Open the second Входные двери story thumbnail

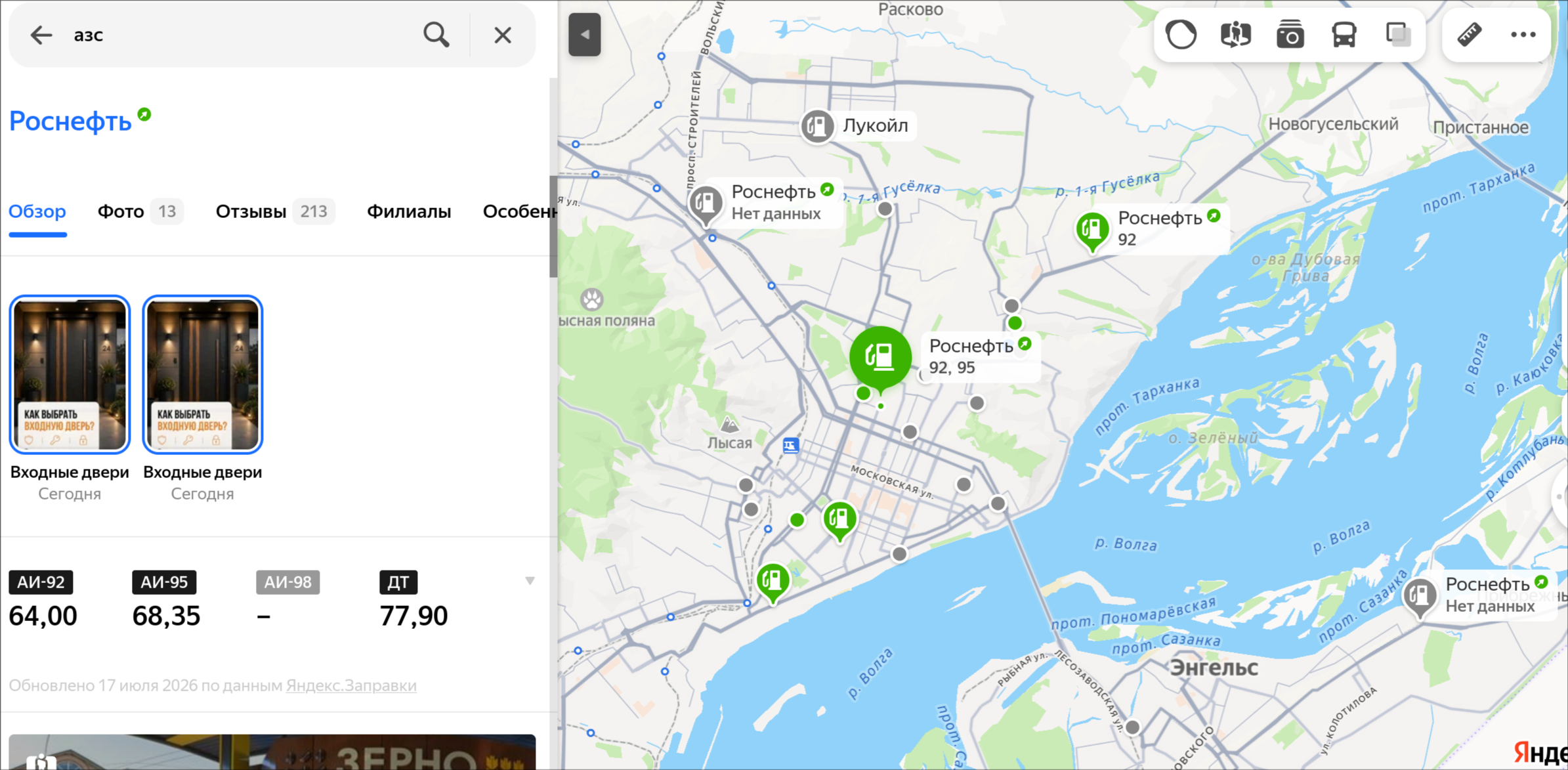(203, 374)
